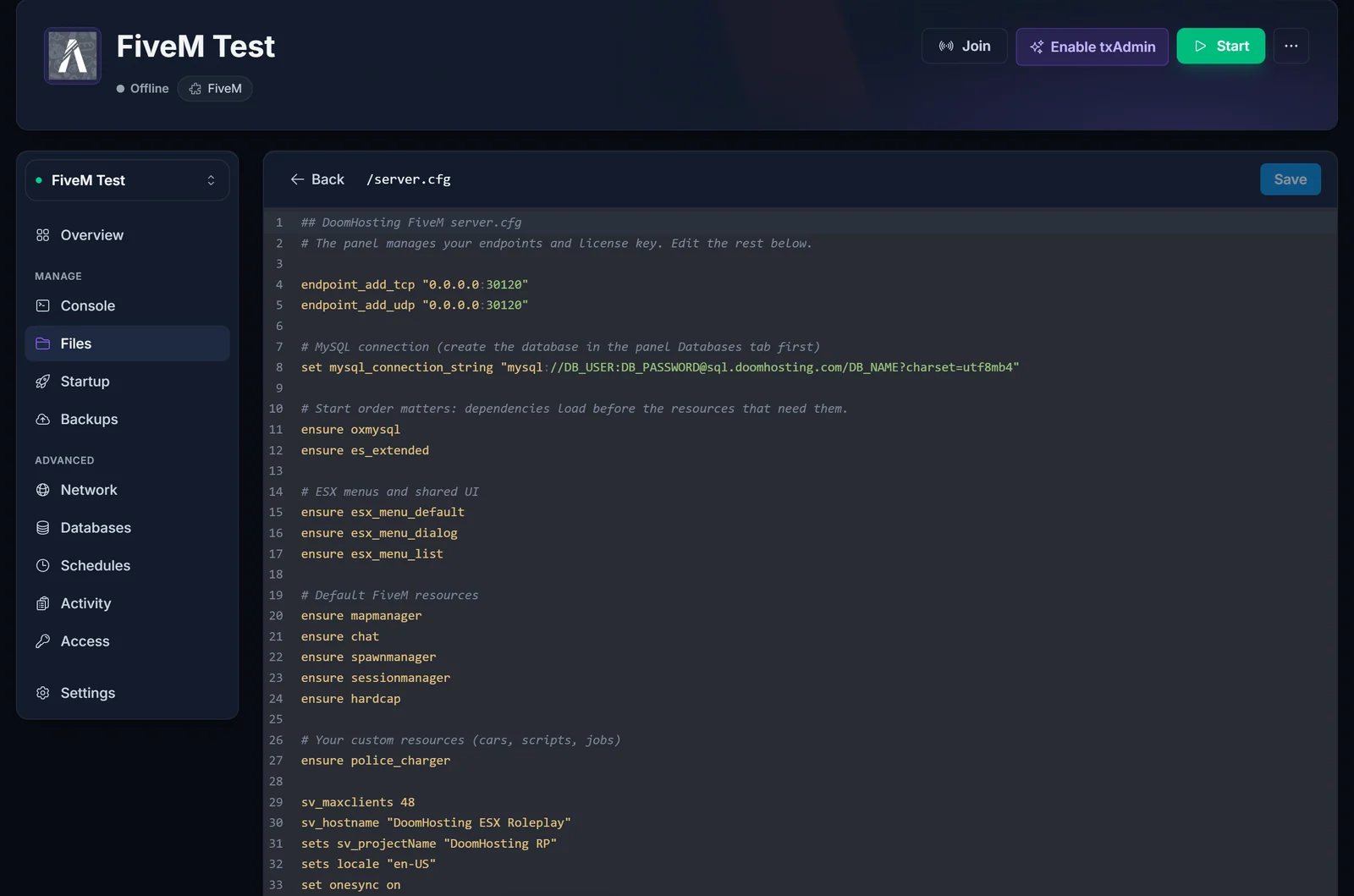Open the three-dot more options menu
The image size is (1354, 896).
tap(1291, 46)
